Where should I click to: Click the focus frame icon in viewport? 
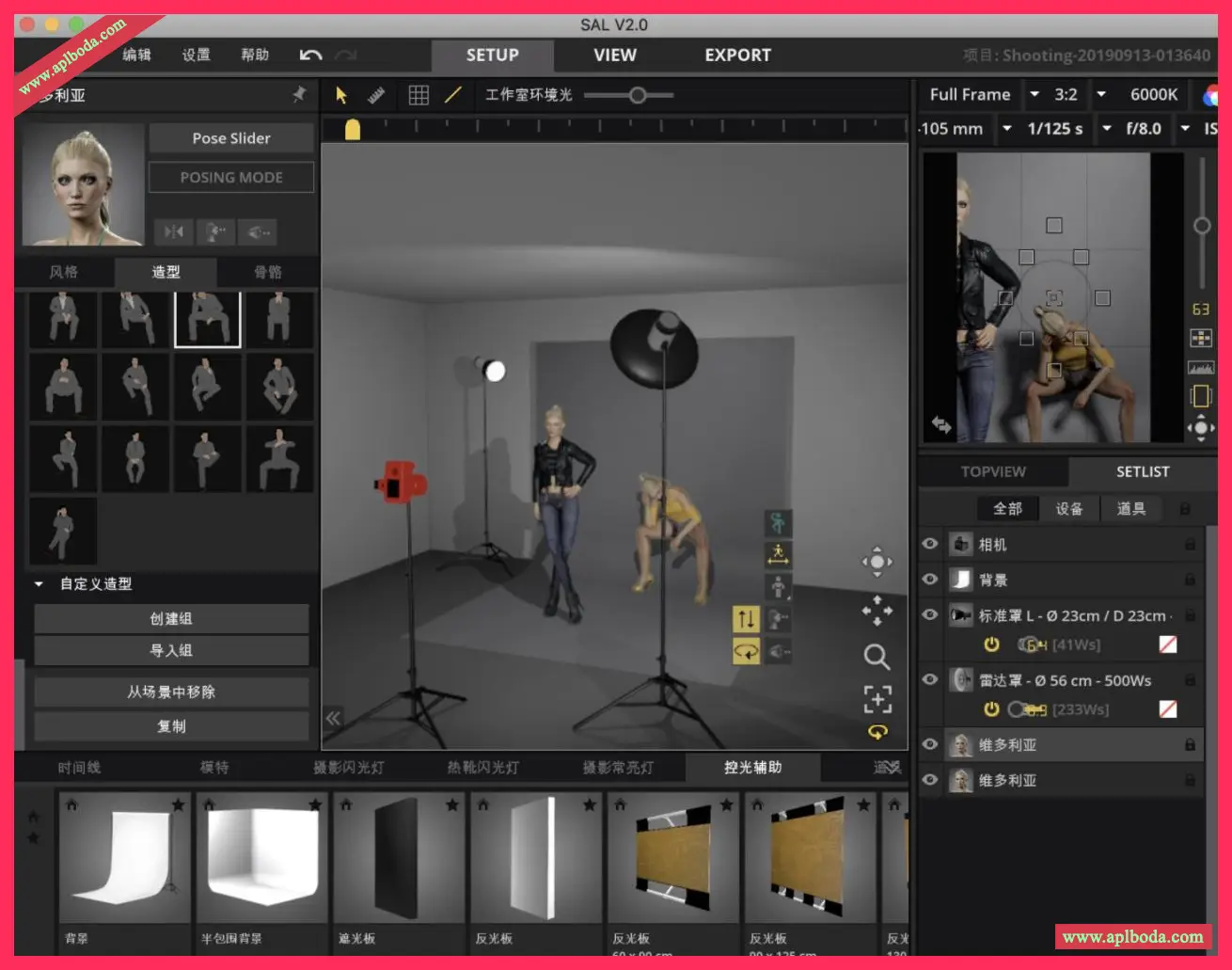(877, 699)
